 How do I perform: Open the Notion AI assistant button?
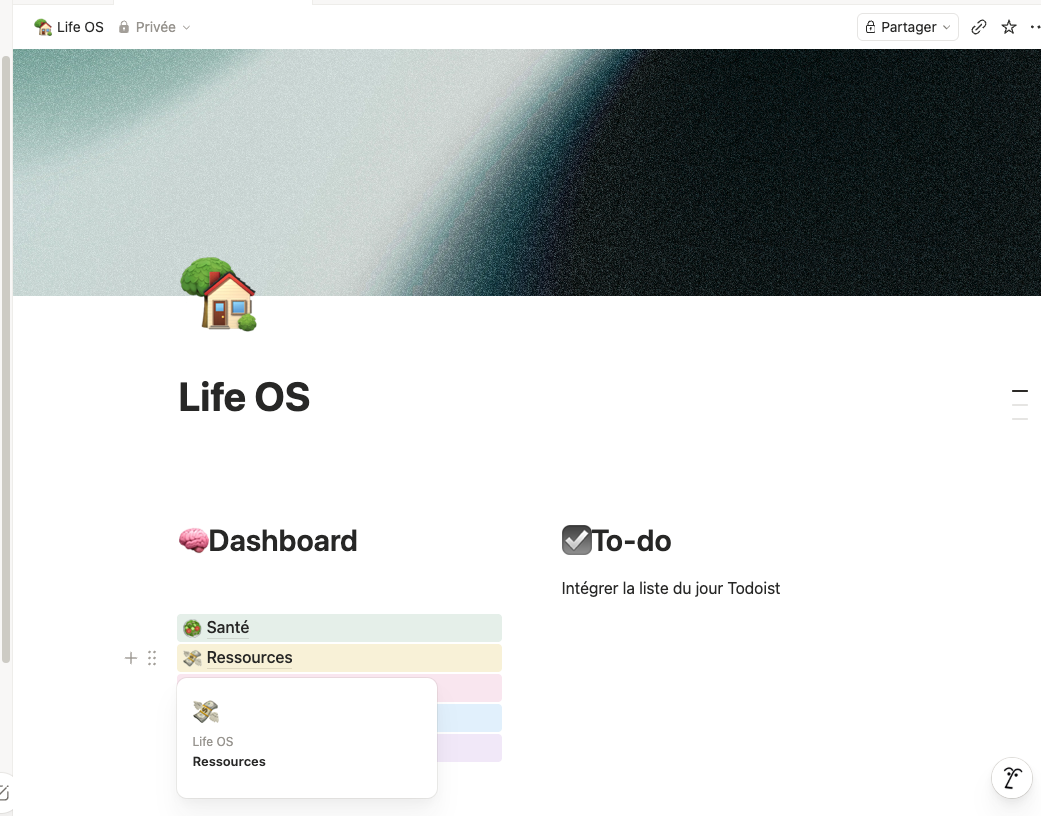(1012, 777)
